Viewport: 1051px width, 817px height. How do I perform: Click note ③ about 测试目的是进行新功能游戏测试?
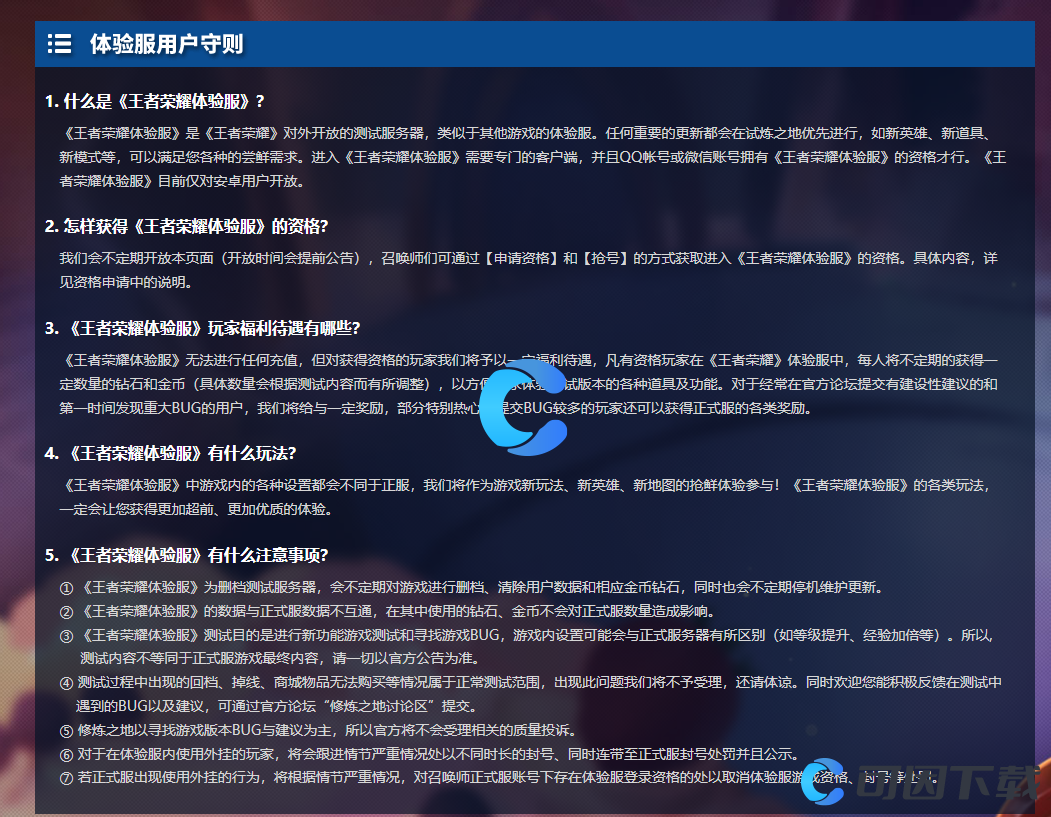(526, 647)
